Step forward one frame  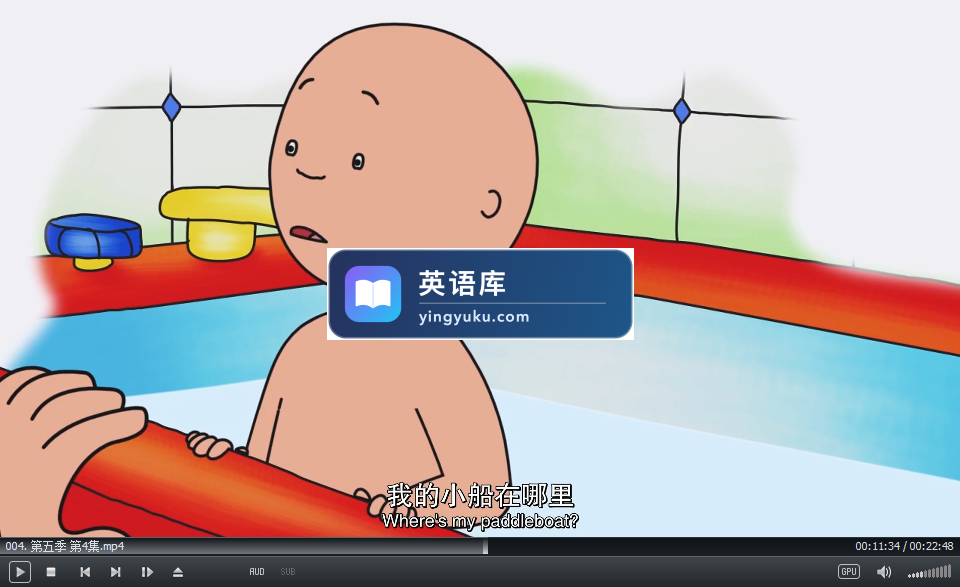[x=147, y=572]
